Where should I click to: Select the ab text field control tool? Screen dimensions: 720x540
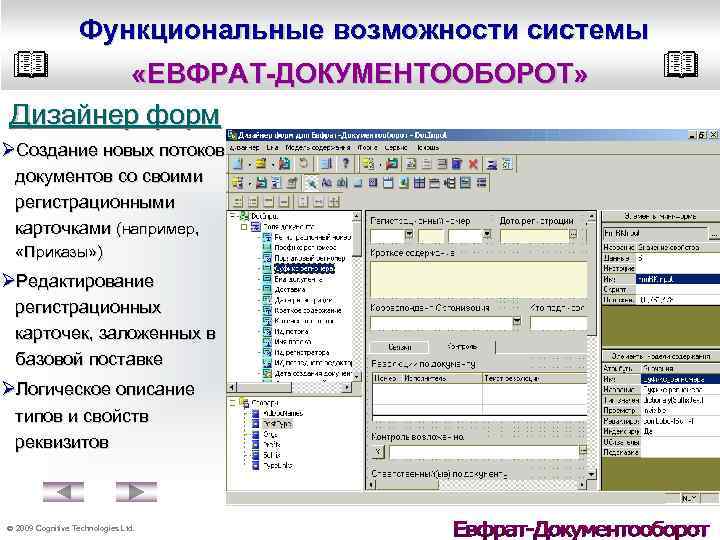342,183
